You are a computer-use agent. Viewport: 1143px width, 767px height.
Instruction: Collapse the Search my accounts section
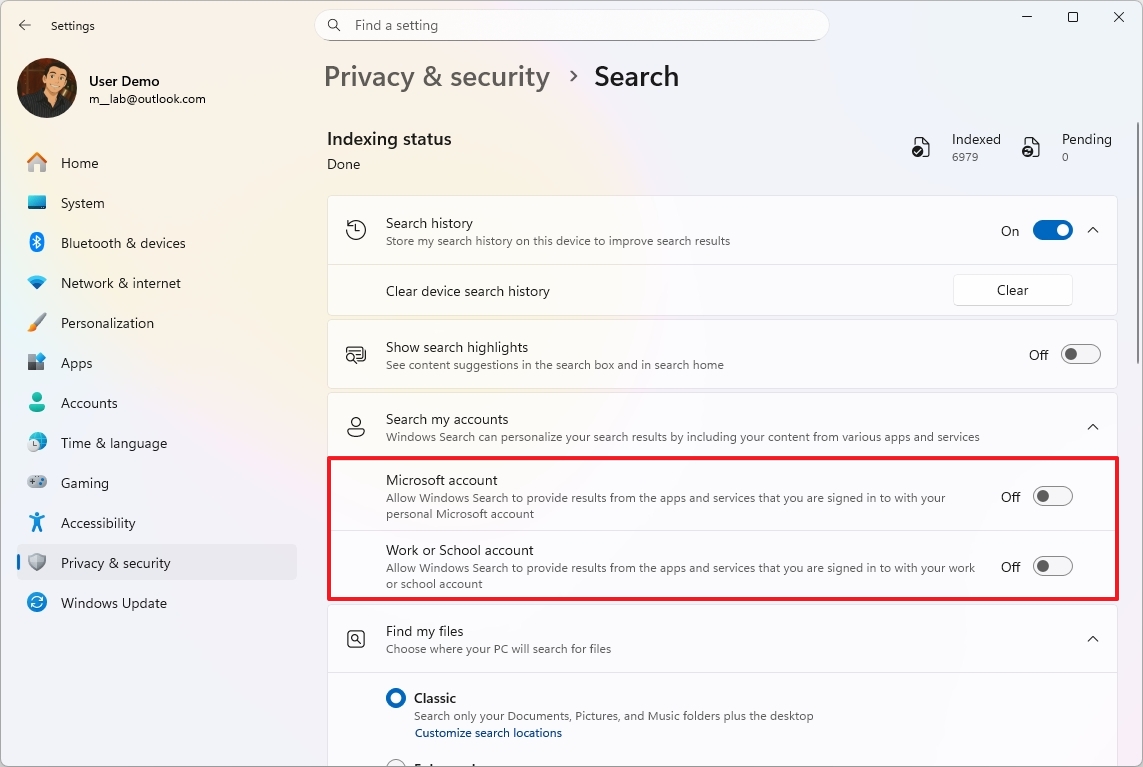point(1093,427)
